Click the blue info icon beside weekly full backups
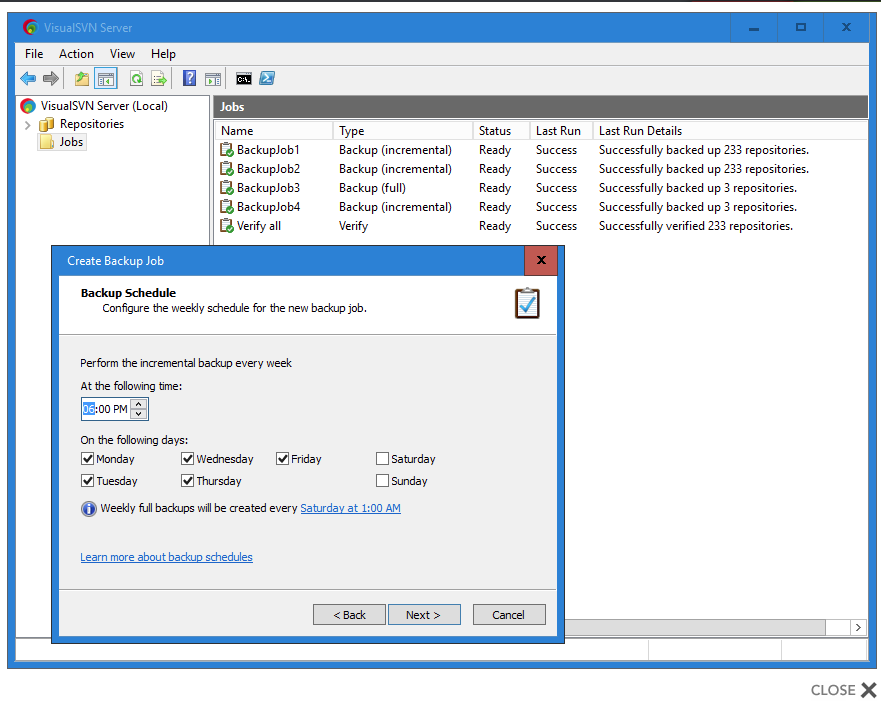The height and width of the screenshot is (709, 881). point(89,509)
